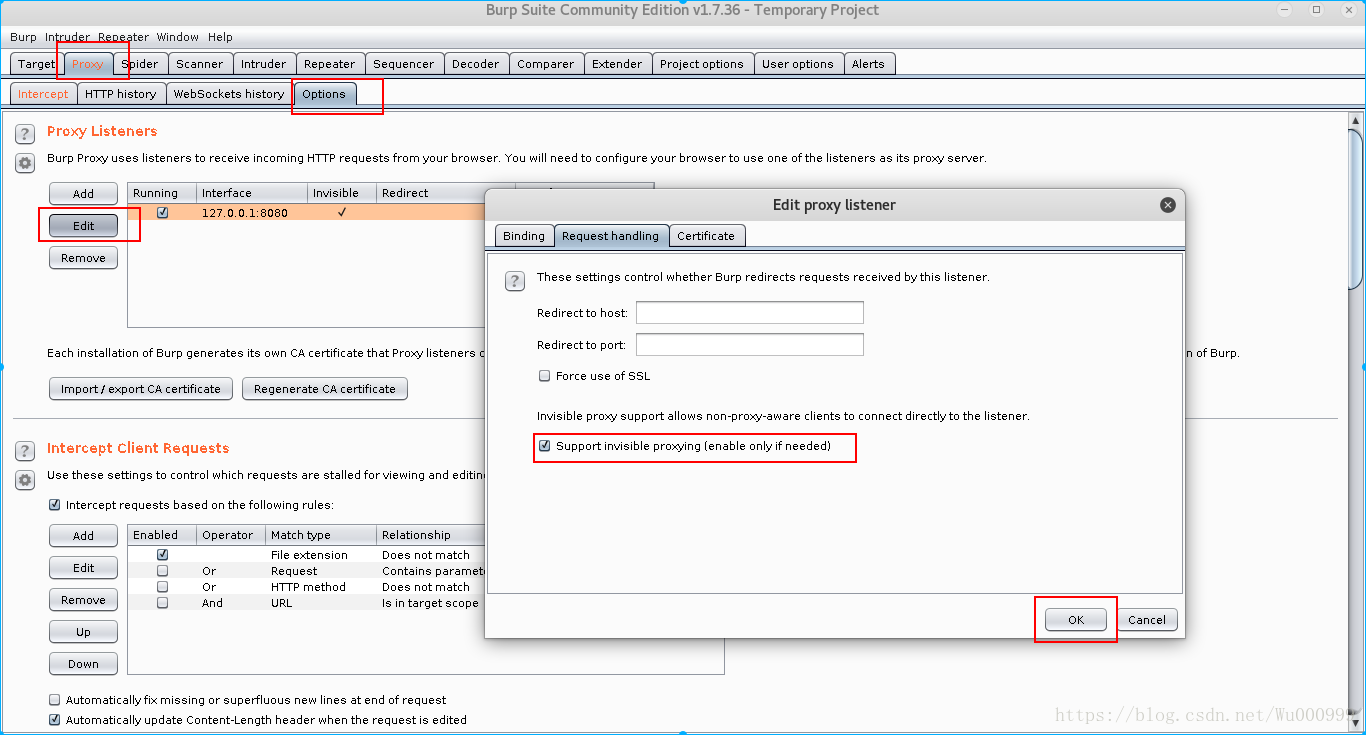Select the HTTP history sub-tab
Viewport: 1366px width, 735px height.
coord(121,94)
